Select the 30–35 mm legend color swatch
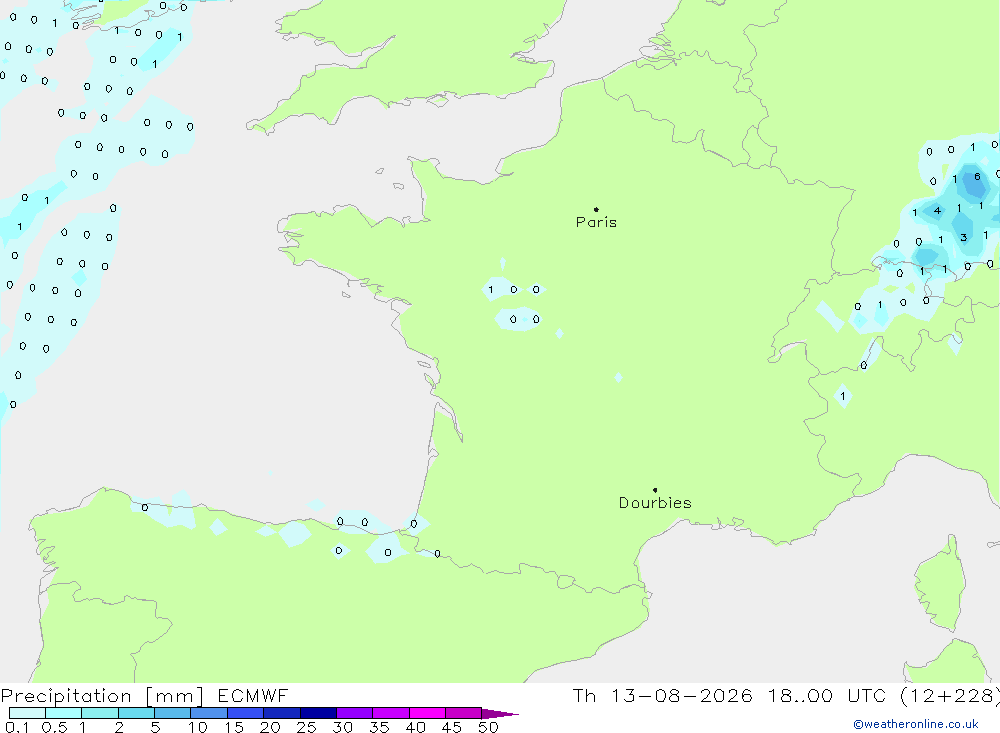 point(355,713)
